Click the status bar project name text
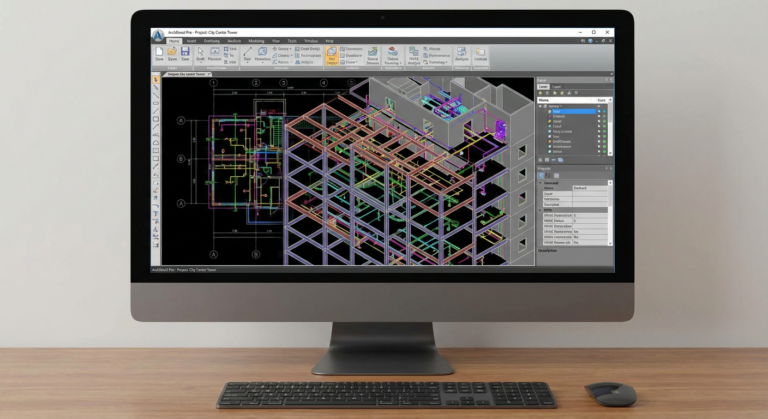The width and height of the screenshot is (768, 419). [184, 270]
